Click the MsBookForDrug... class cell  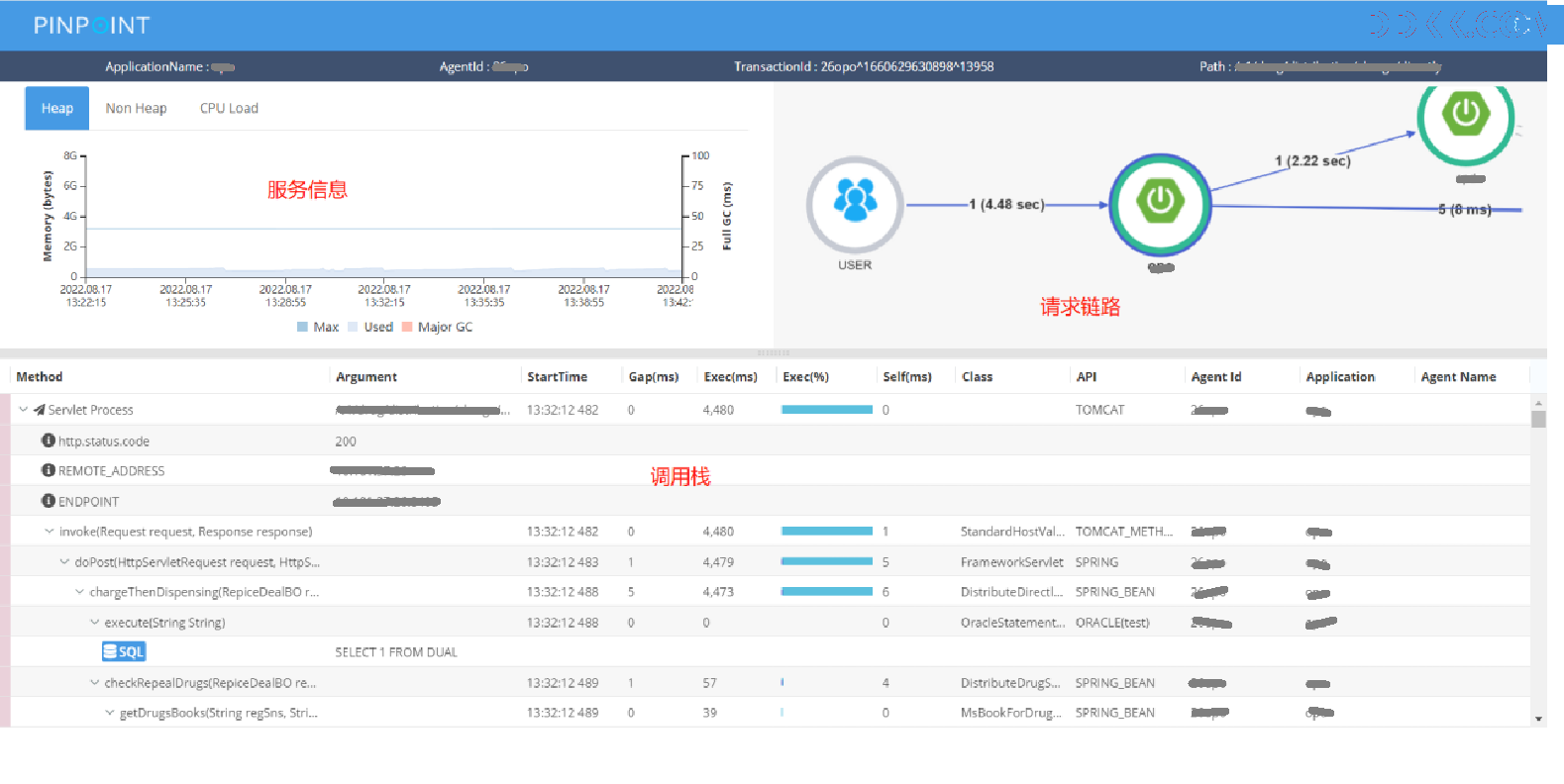pyautogui.click(x=1010, y=713)
